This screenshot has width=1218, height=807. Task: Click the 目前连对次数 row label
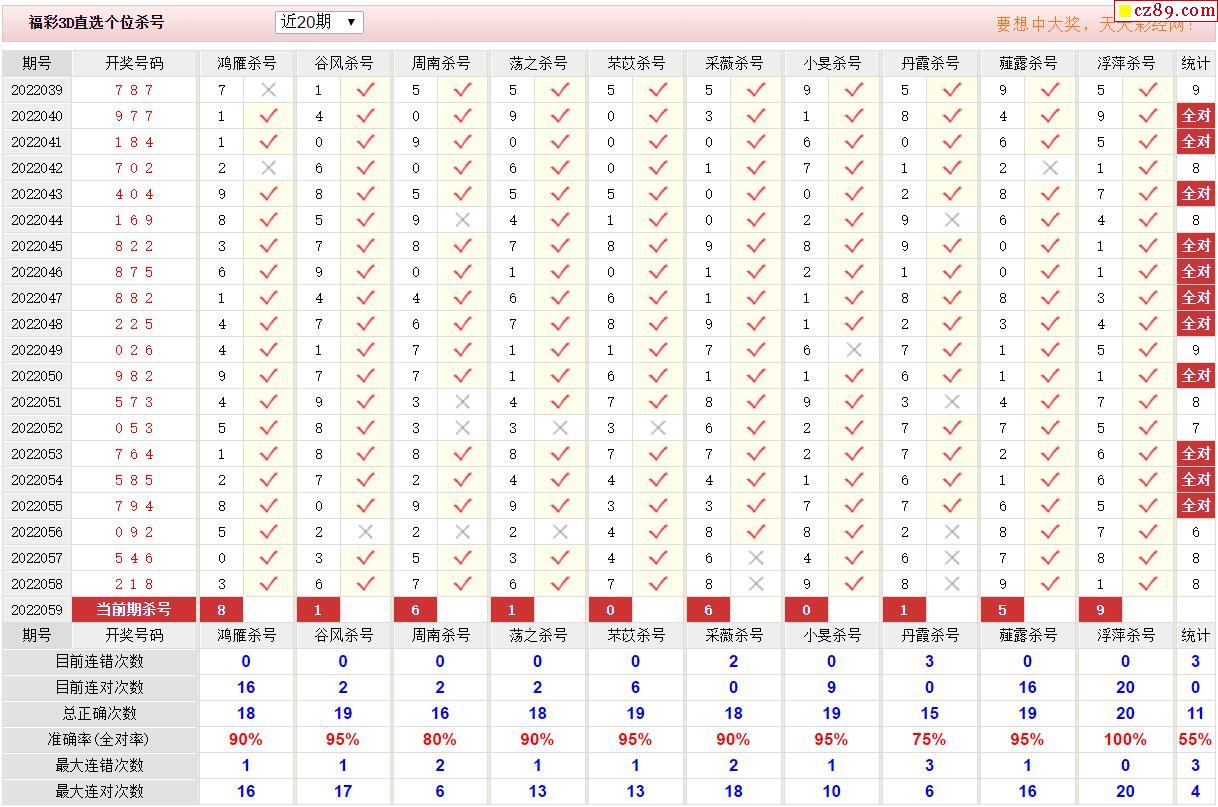[100, 687]
